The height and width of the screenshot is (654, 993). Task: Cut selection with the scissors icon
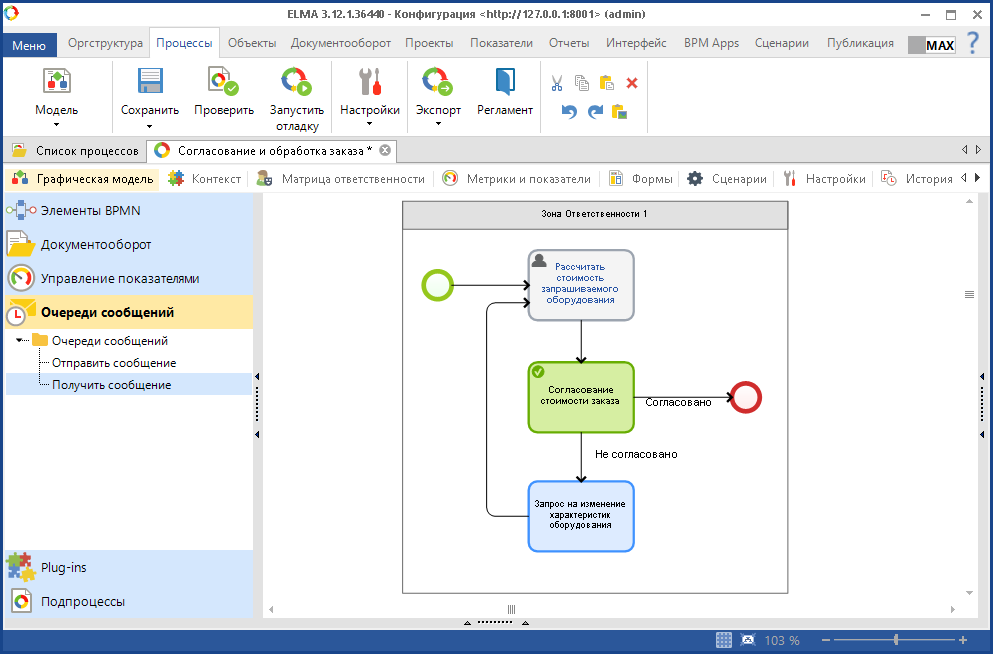[557, 83]
